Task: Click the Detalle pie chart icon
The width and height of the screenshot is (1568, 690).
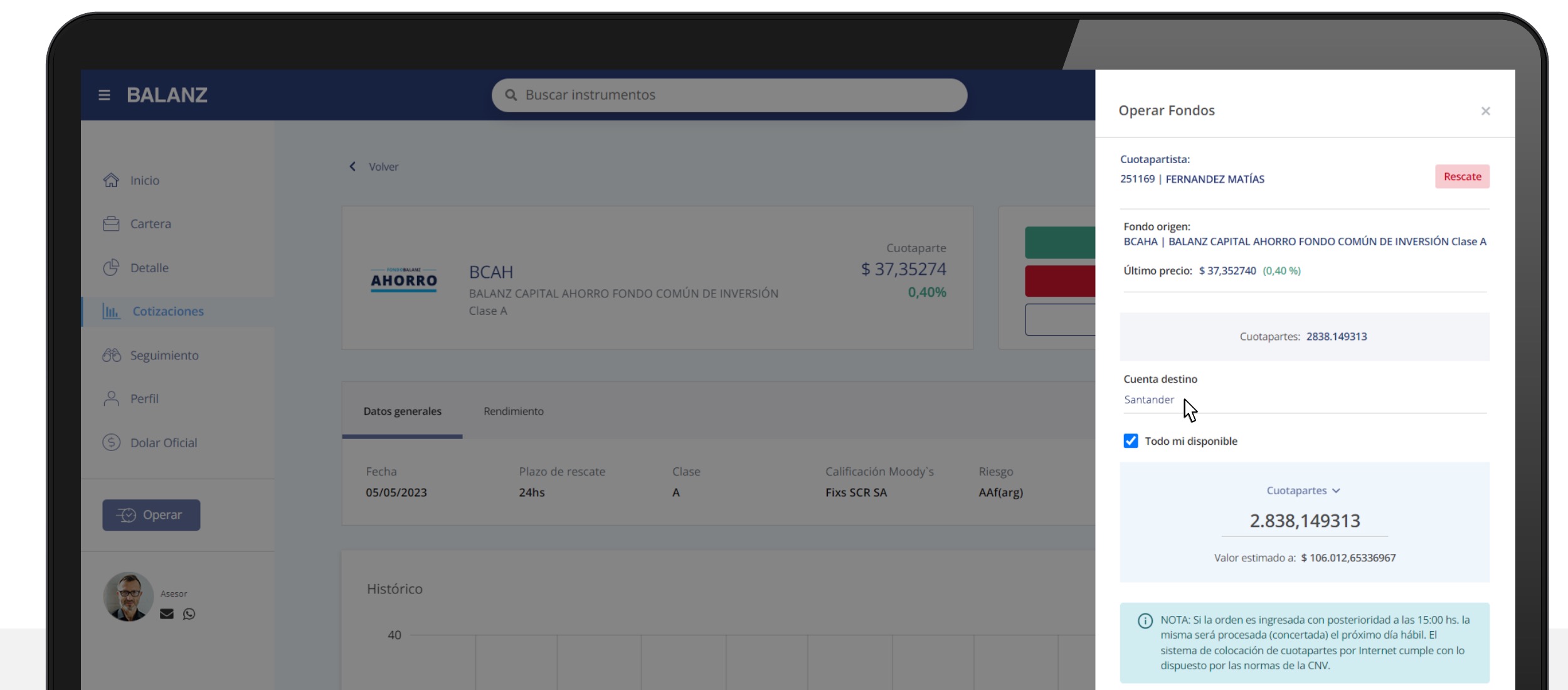Action: 111,267
